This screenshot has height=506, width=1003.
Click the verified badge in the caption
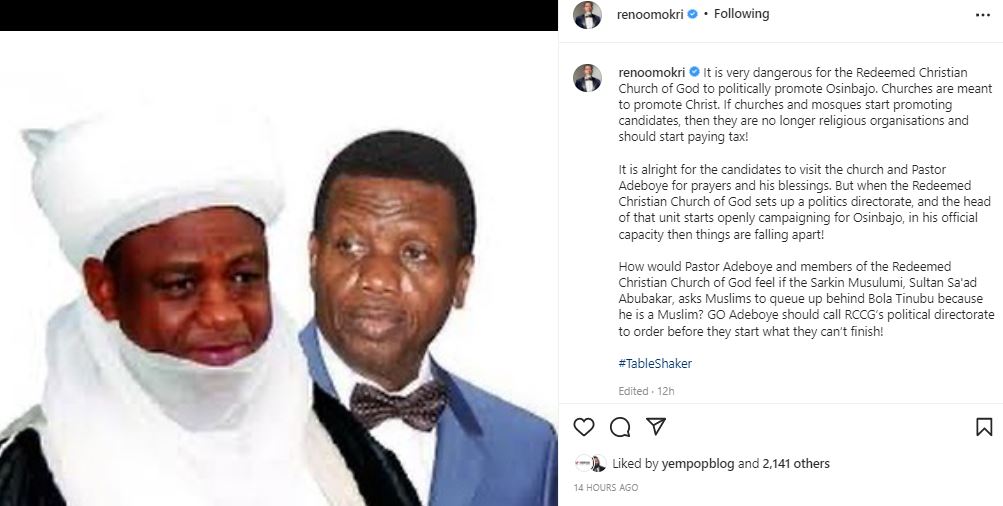pyautogui.click(x=693, y=73)
